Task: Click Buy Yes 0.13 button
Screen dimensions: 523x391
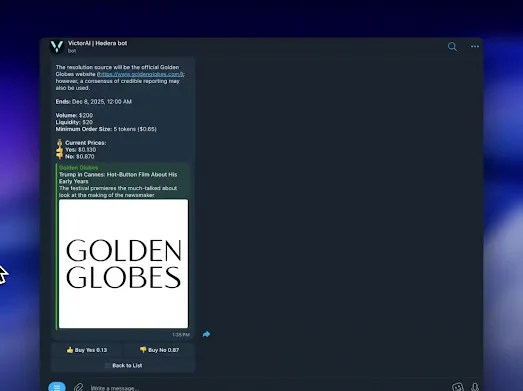Action: coord(87,350)
